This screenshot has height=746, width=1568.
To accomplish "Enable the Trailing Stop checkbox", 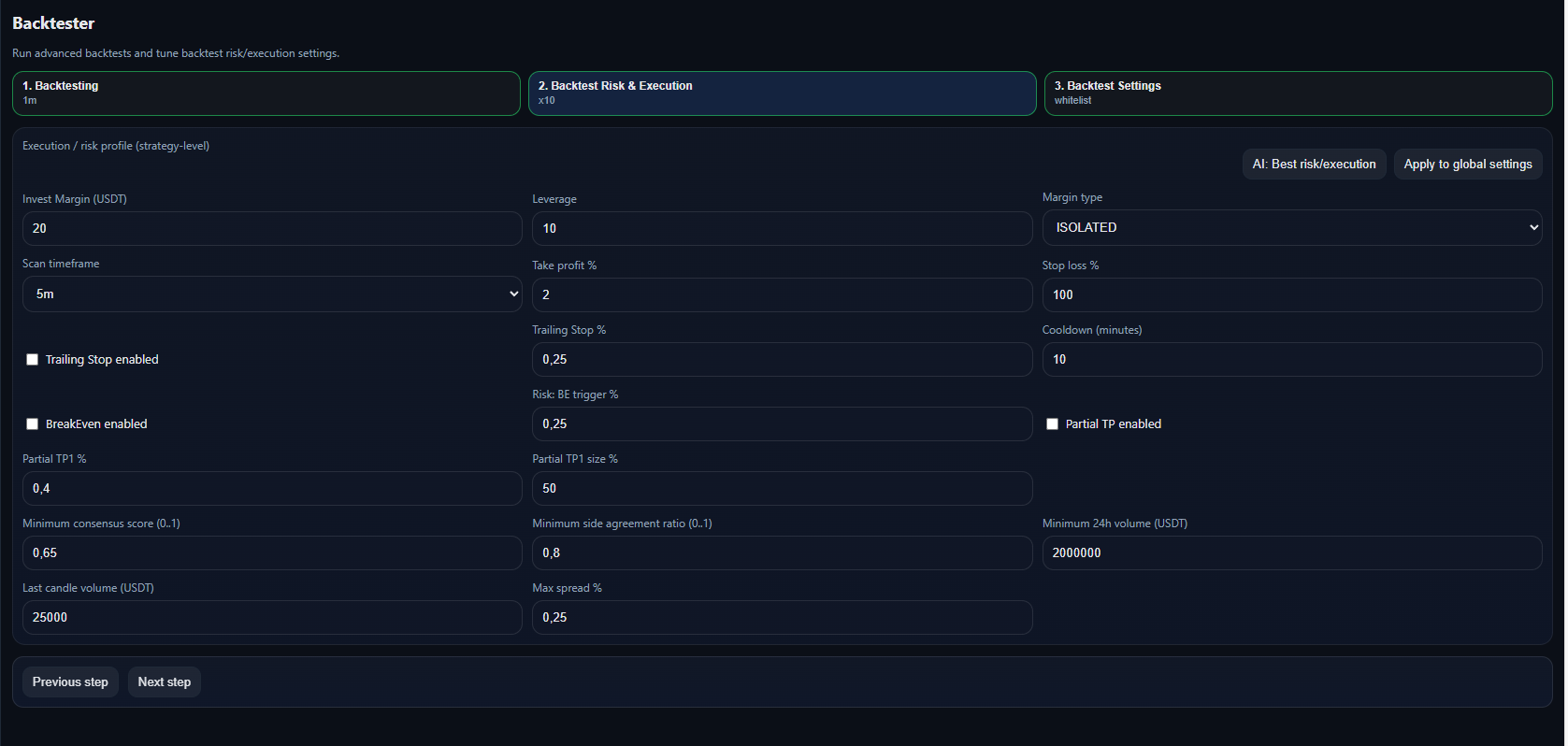I will click(33, 360).
